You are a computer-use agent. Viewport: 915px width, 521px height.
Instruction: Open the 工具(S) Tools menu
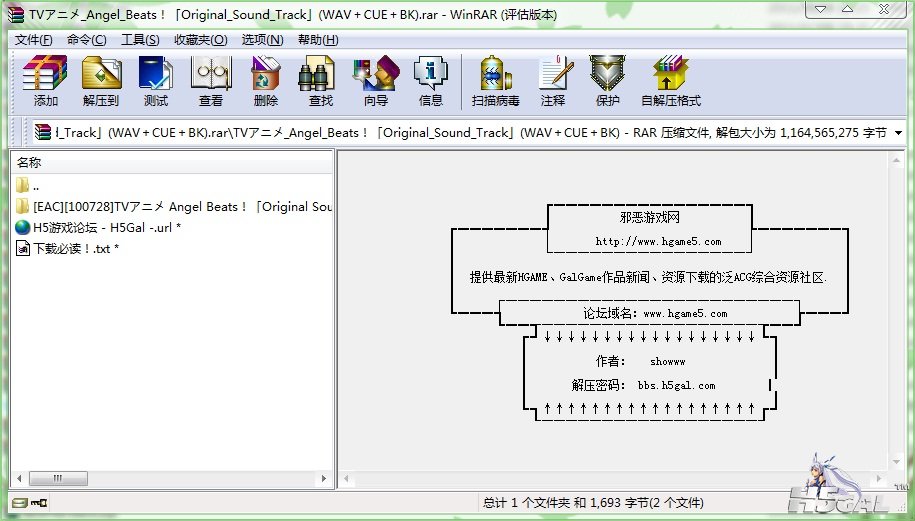pos(140,40)
